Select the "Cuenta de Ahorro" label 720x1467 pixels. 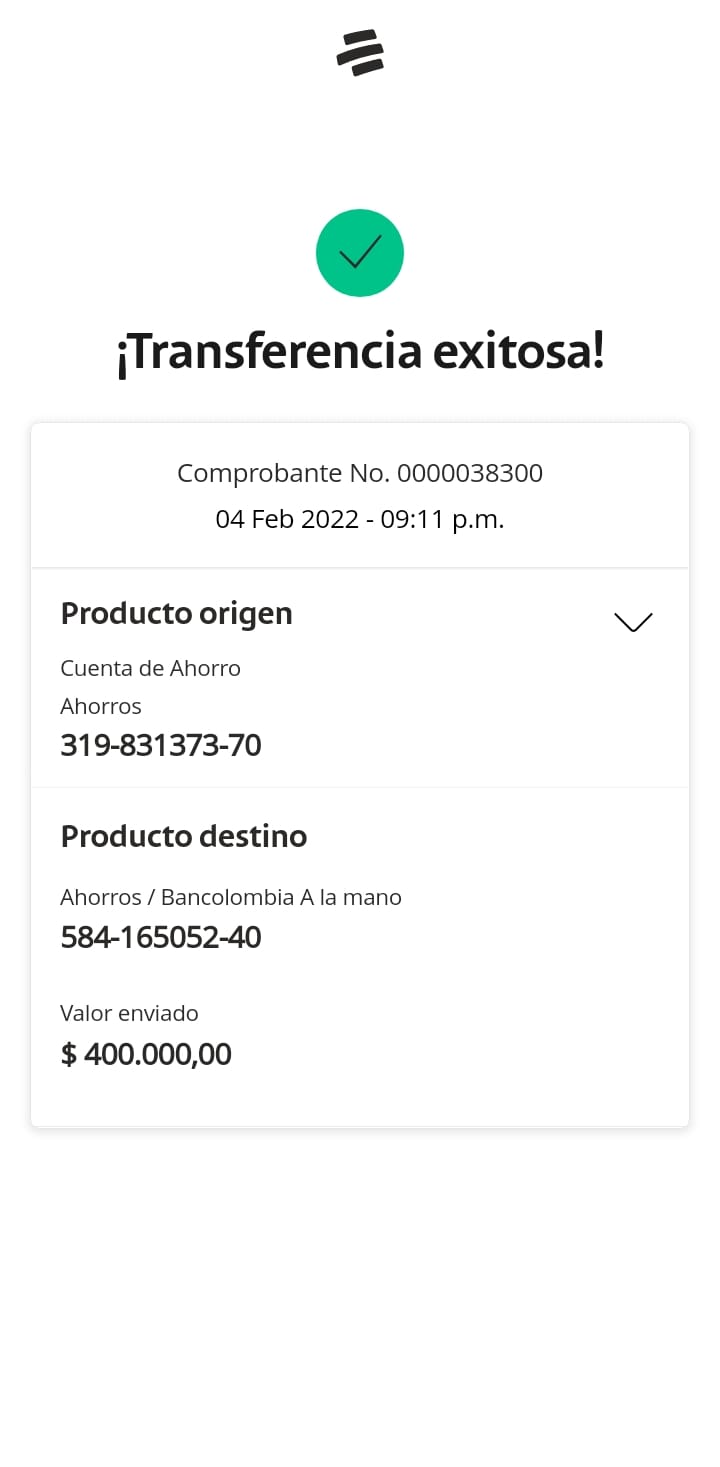(150, 668)
